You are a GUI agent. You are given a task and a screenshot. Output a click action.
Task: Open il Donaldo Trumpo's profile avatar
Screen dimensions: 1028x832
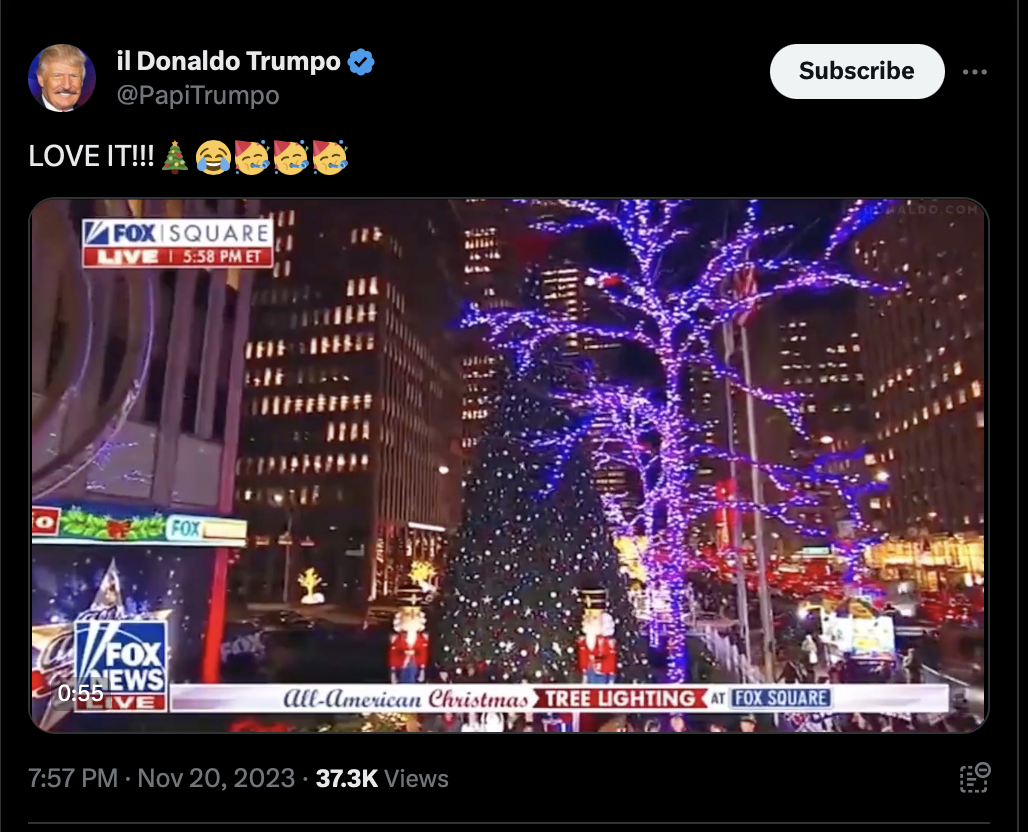[62, 78]
